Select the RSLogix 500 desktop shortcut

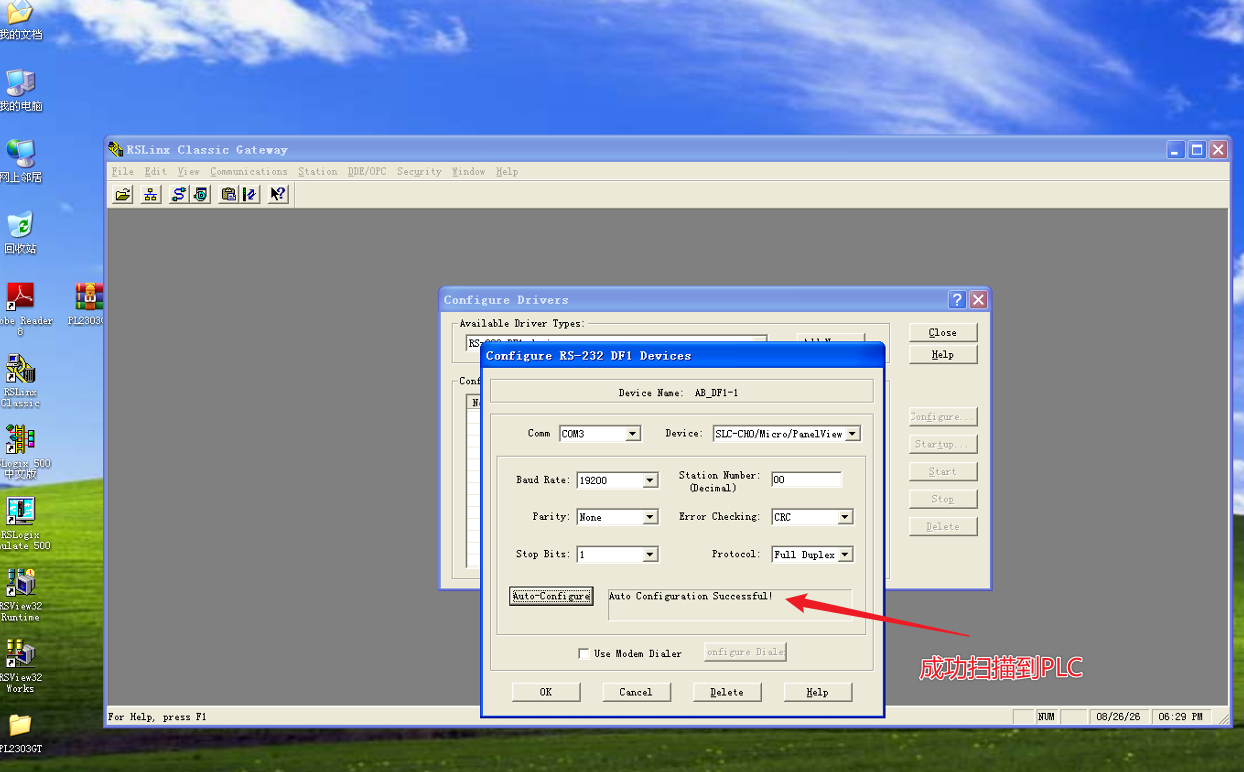coord(20,451)
